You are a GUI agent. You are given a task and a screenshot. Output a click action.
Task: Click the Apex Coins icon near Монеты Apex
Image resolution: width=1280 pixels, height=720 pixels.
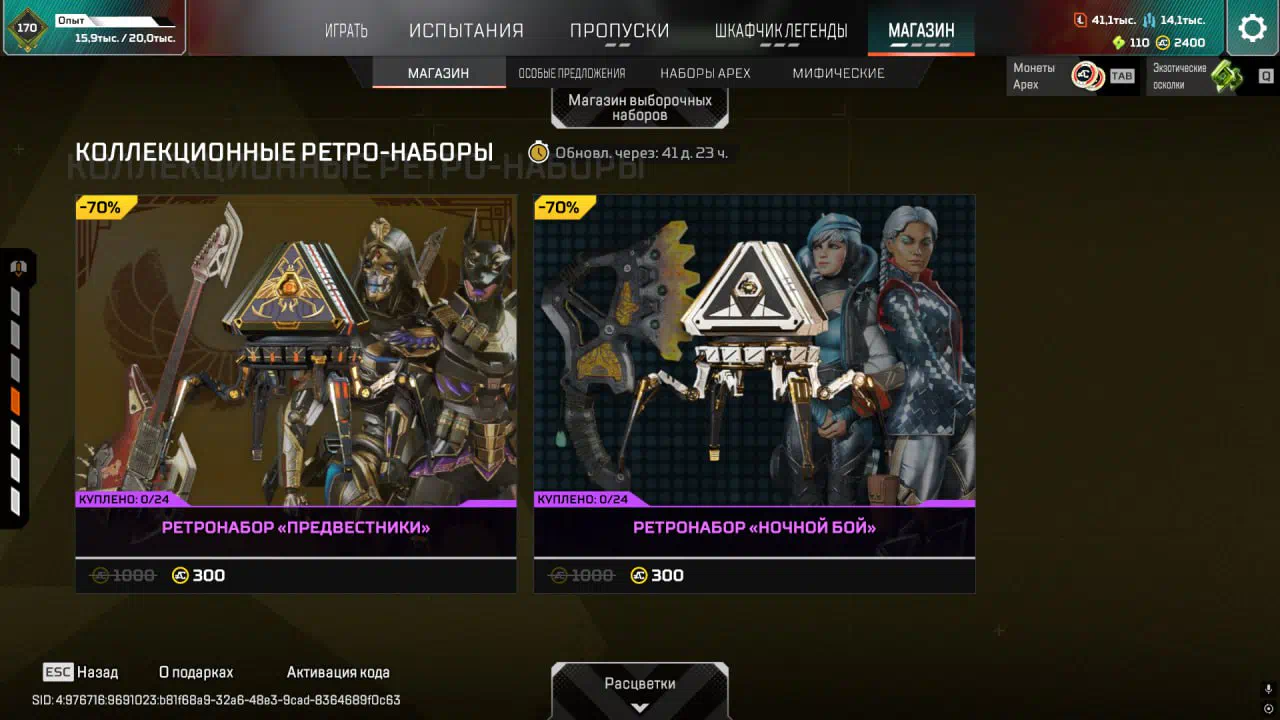pos(1088,76)
